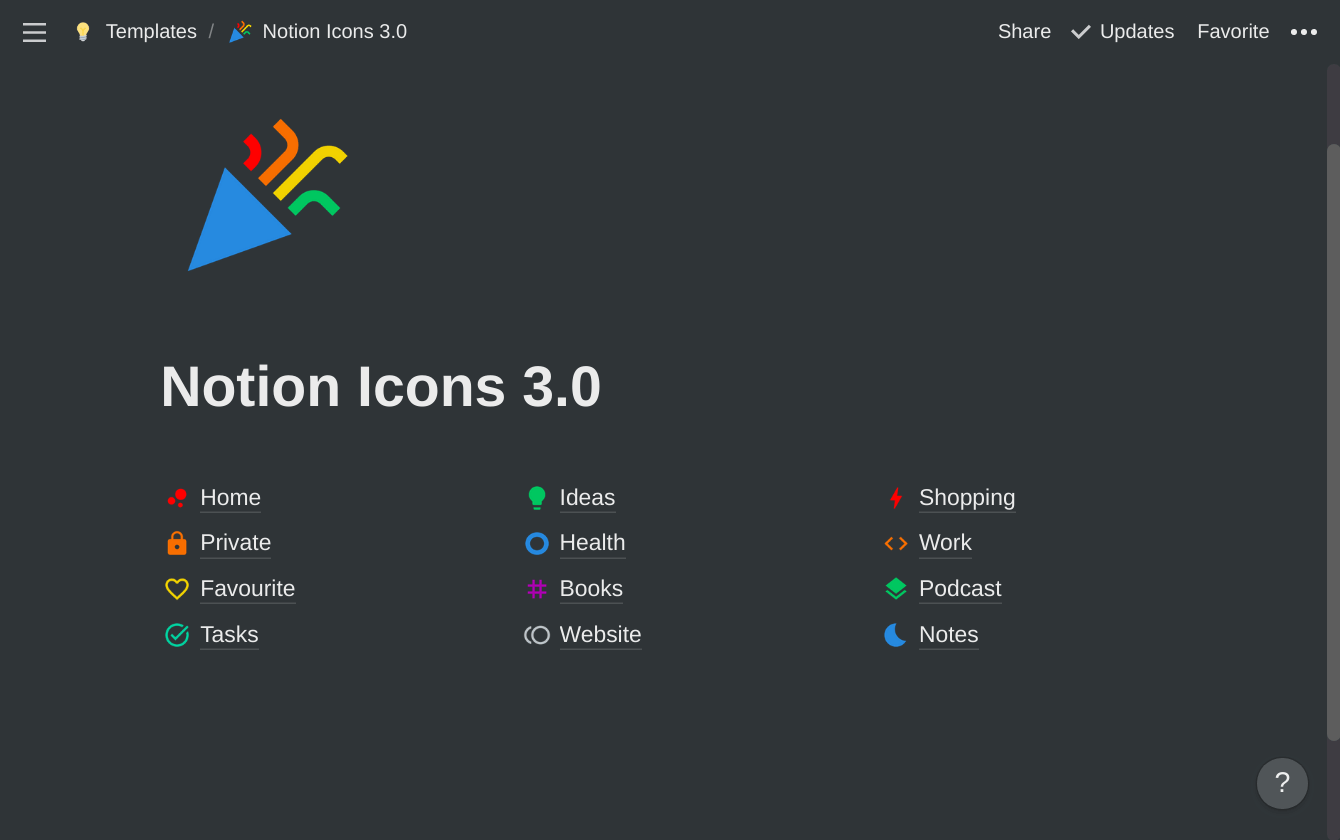Click the red Home page icon
Viewport: 1340px width, 840px height.
[x=177, y=498]
